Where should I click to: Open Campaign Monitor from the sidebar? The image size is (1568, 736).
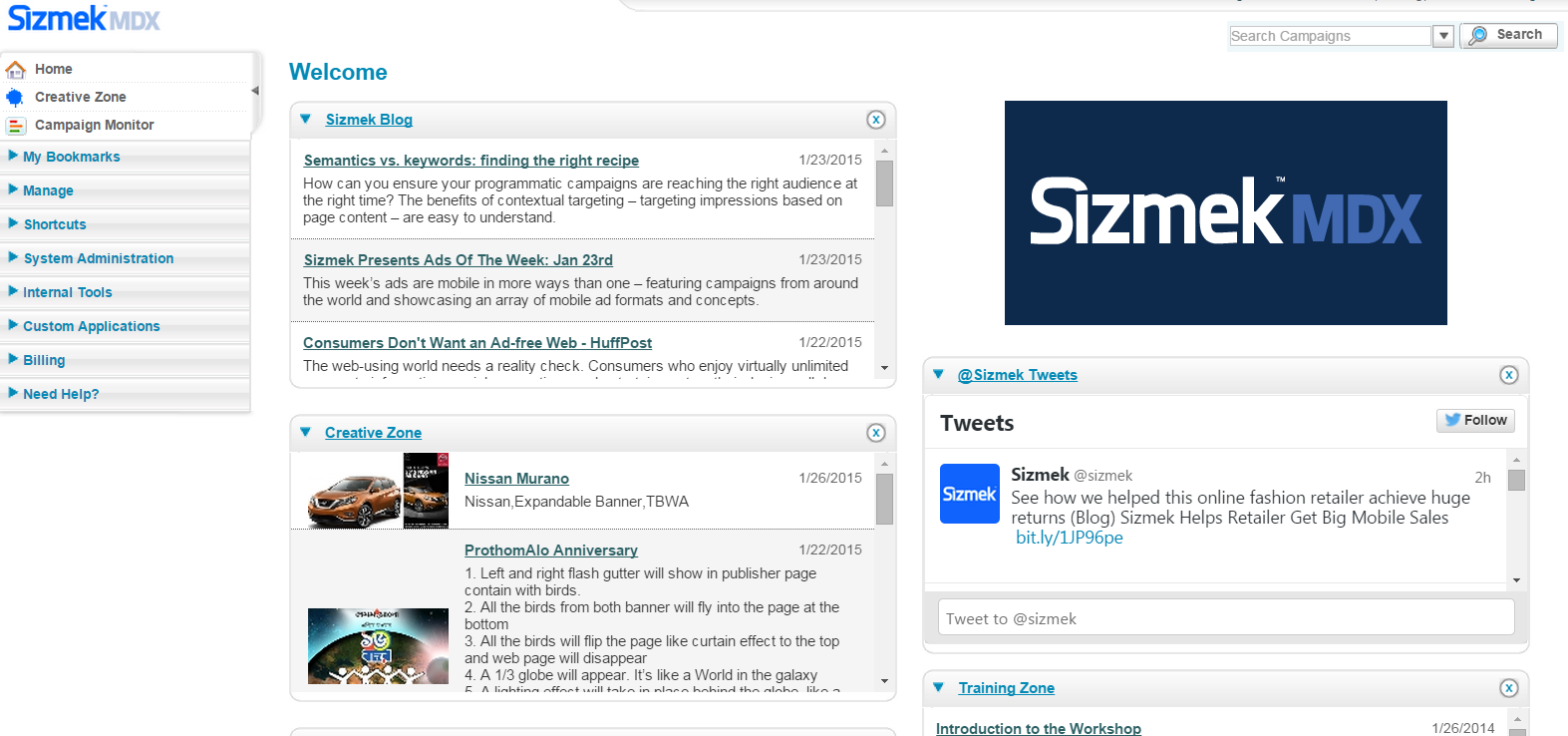pyautogui.click(x=95, y=125)
